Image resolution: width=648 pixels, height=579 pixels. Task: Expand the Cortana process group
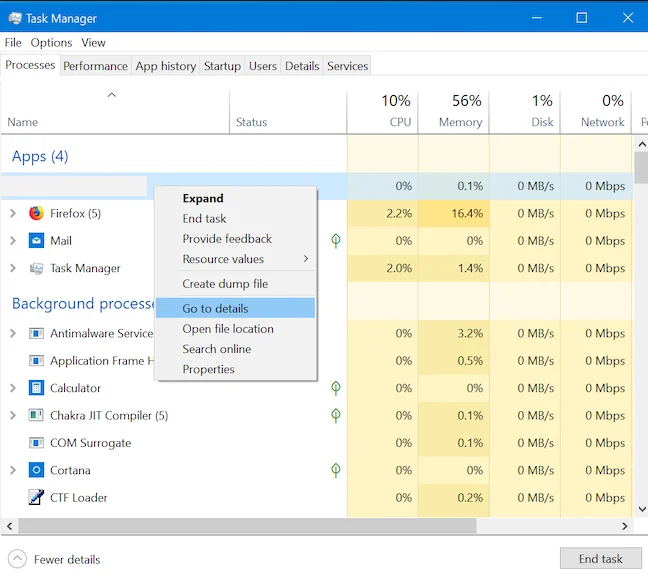point(13,470)
